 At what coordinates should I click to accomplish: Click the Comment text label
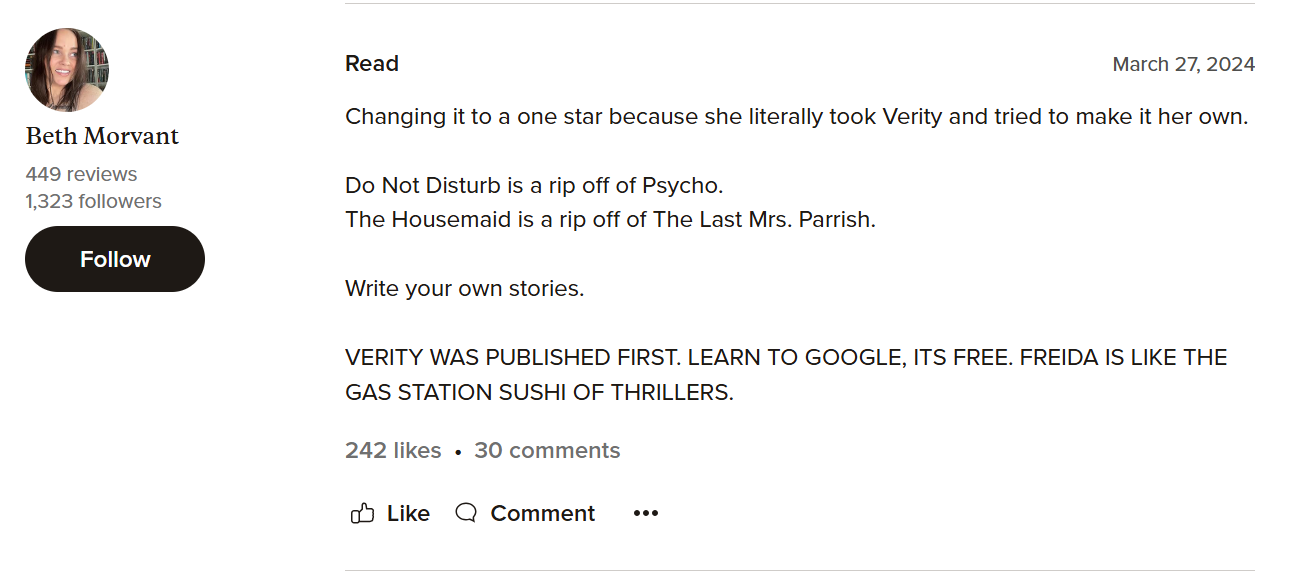pyautogui.click(x=542, y=513)
